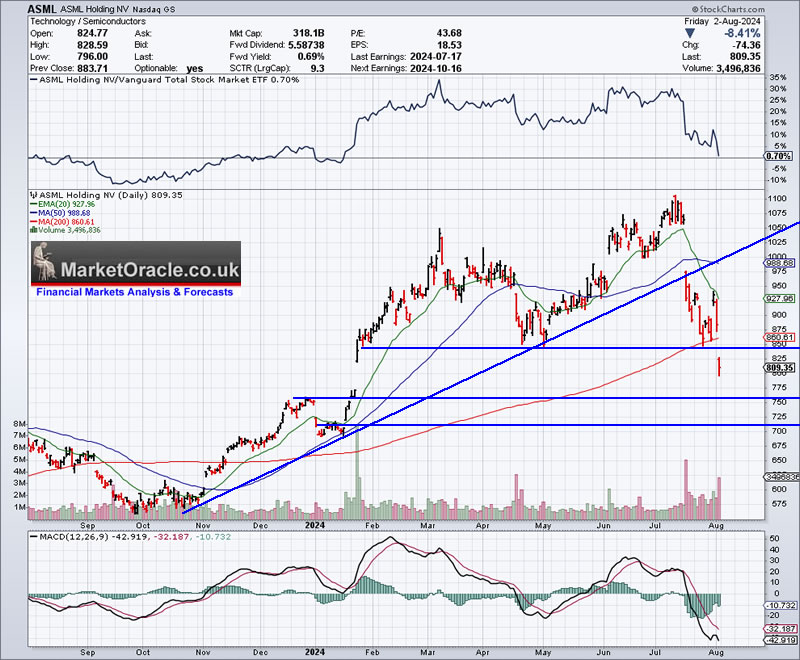Click the ASML/Vanguard Total Stock Market ETF legend
The width and height of the screenshot is (800, 660).
(165, 80)
